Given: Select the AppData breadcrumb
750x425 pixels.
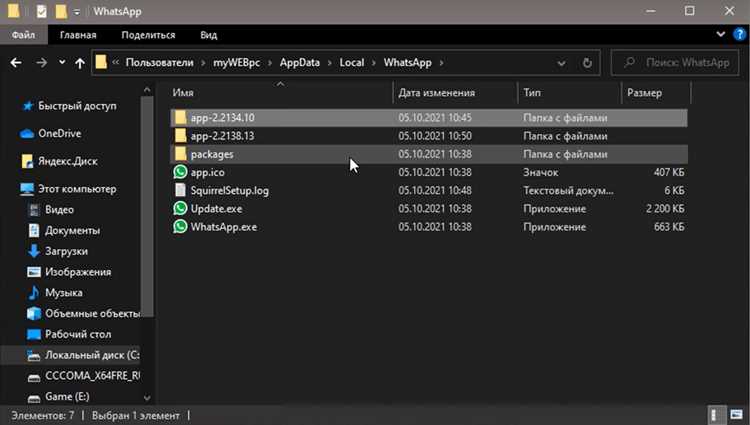Looking at the screenshot, I should (300, 63).
